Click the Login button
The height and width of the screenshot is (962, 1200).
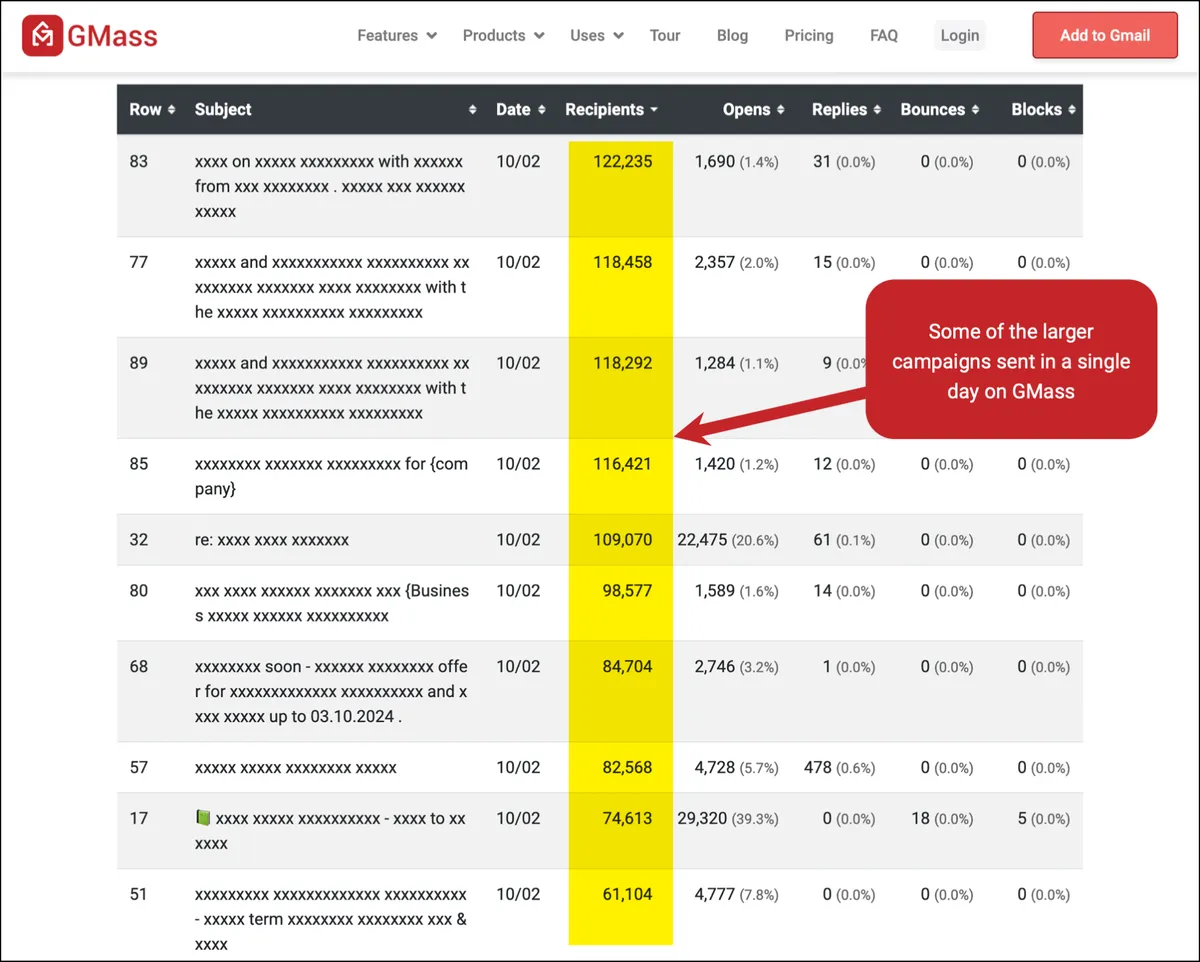coord(960,35)
